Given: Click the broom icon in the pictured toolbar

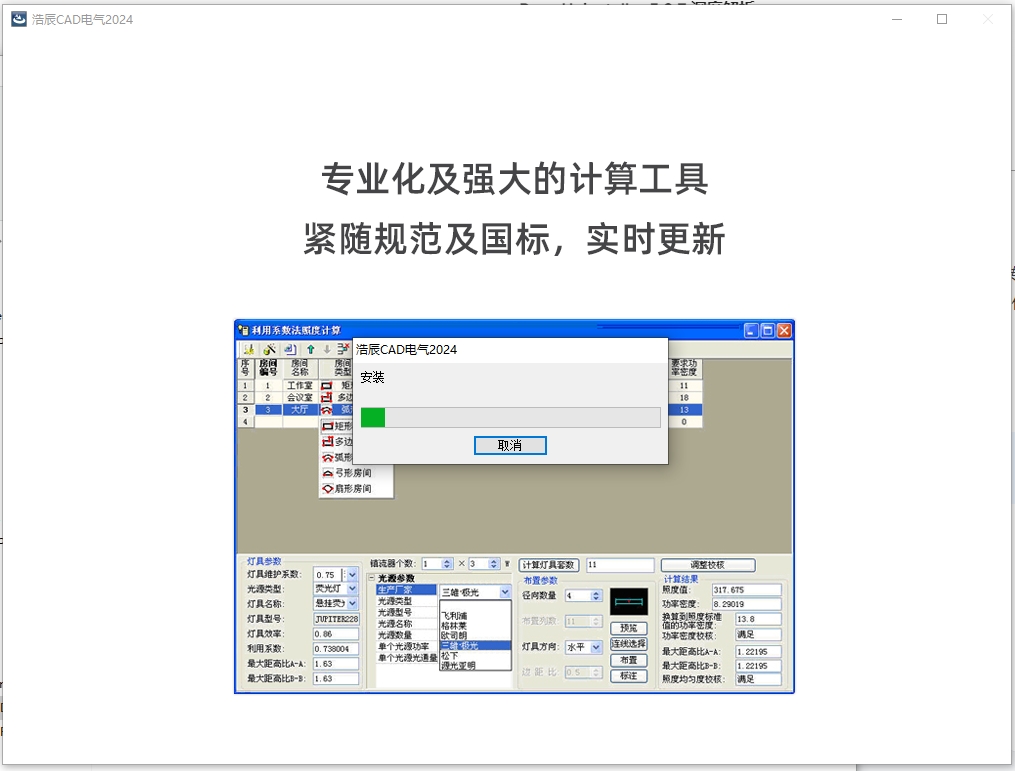Looking at the screenshot, I should point(249,350).
